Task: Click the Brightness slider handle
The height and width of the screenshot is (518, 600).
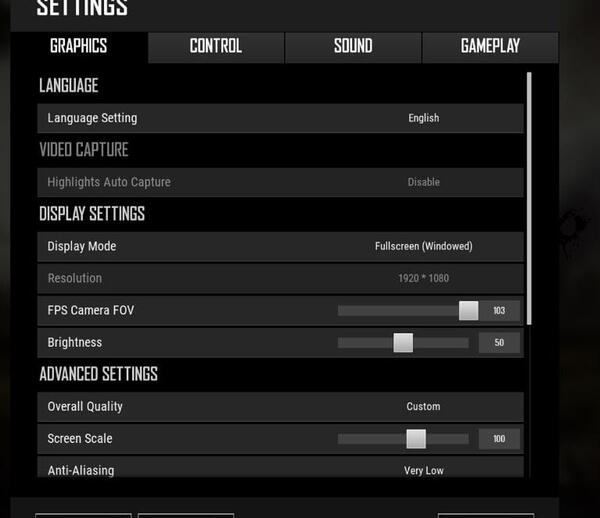Action: (x=403, y=342)
